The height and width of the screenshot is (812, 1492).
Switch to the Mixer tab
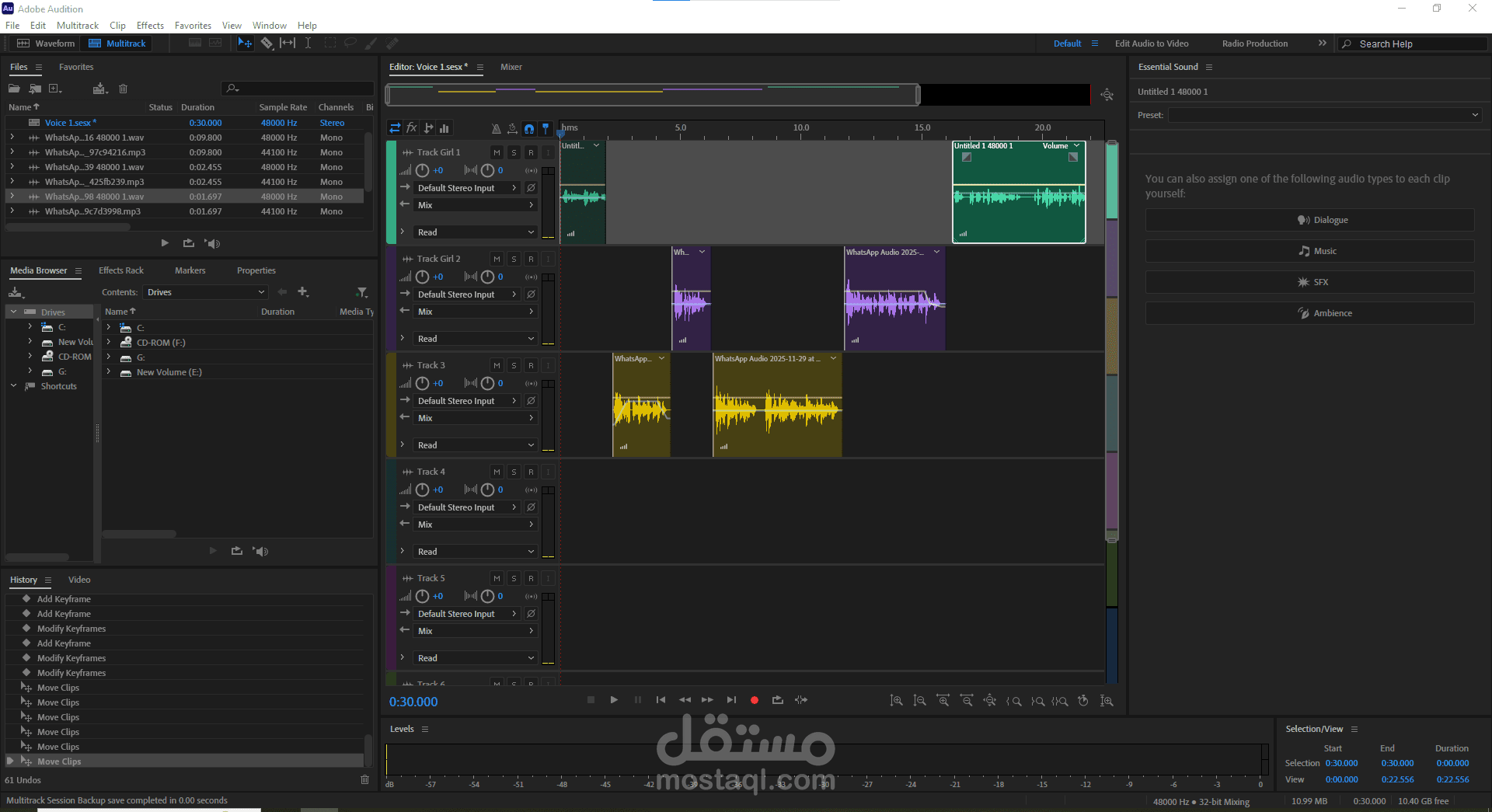click(x=511, y=67)
